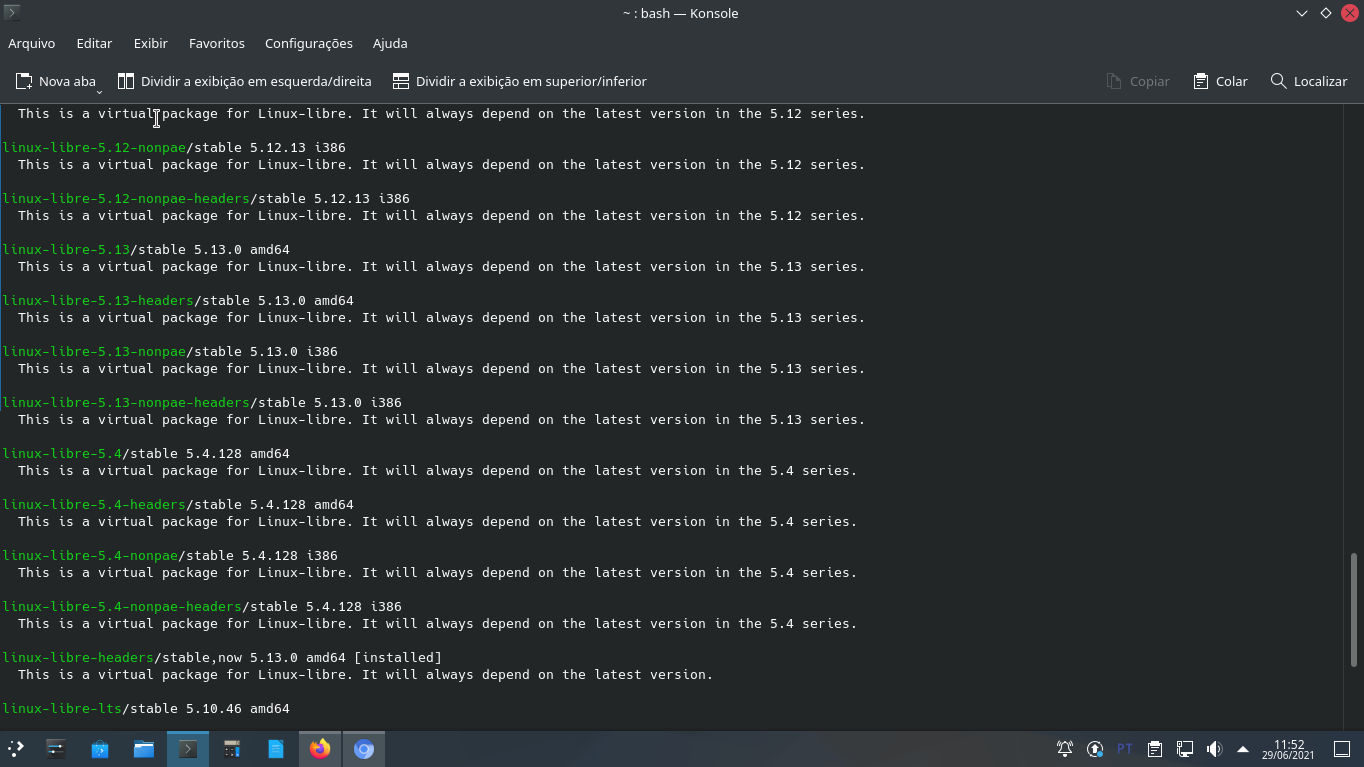Launch Firefox from the taskbar
Viewport: 1364px width, 767px height.
pyautogui.click(x=319, y=748)
